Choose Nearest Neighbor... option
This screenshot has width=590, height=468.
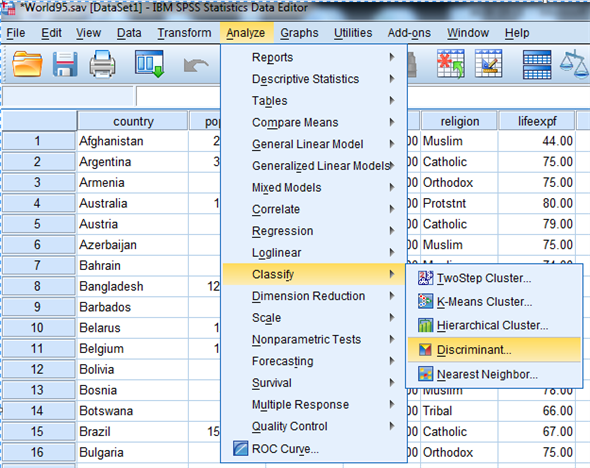click(494, 374)
